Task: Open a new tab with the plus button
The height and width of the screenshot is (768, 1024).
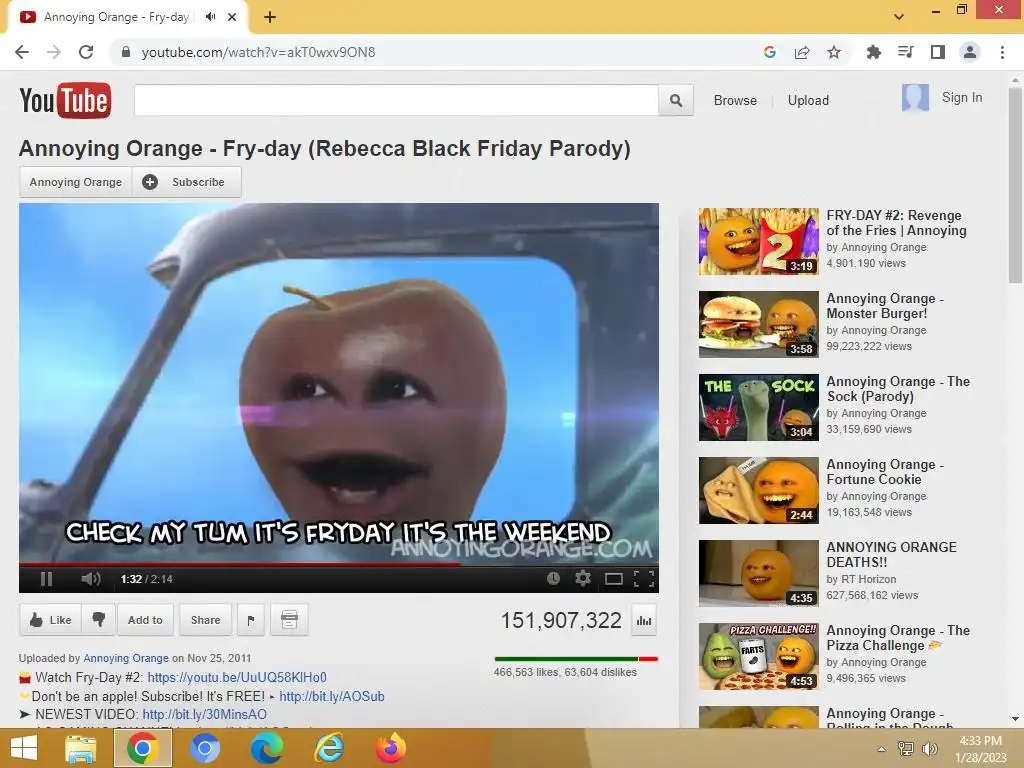Action: click(270, 17)
